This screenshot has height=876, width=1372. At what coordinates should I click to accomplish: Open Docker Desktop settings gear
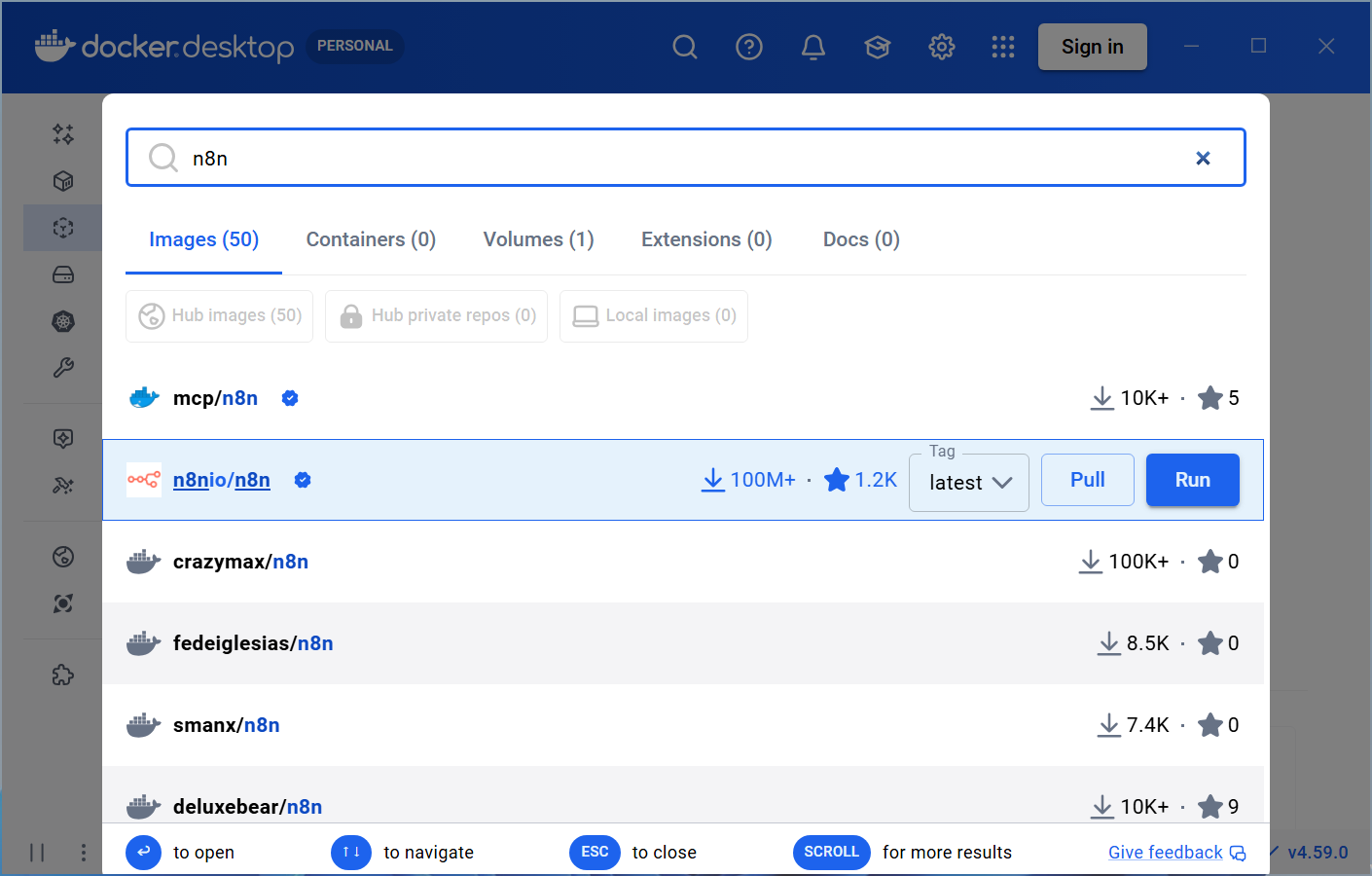point(941,46)
